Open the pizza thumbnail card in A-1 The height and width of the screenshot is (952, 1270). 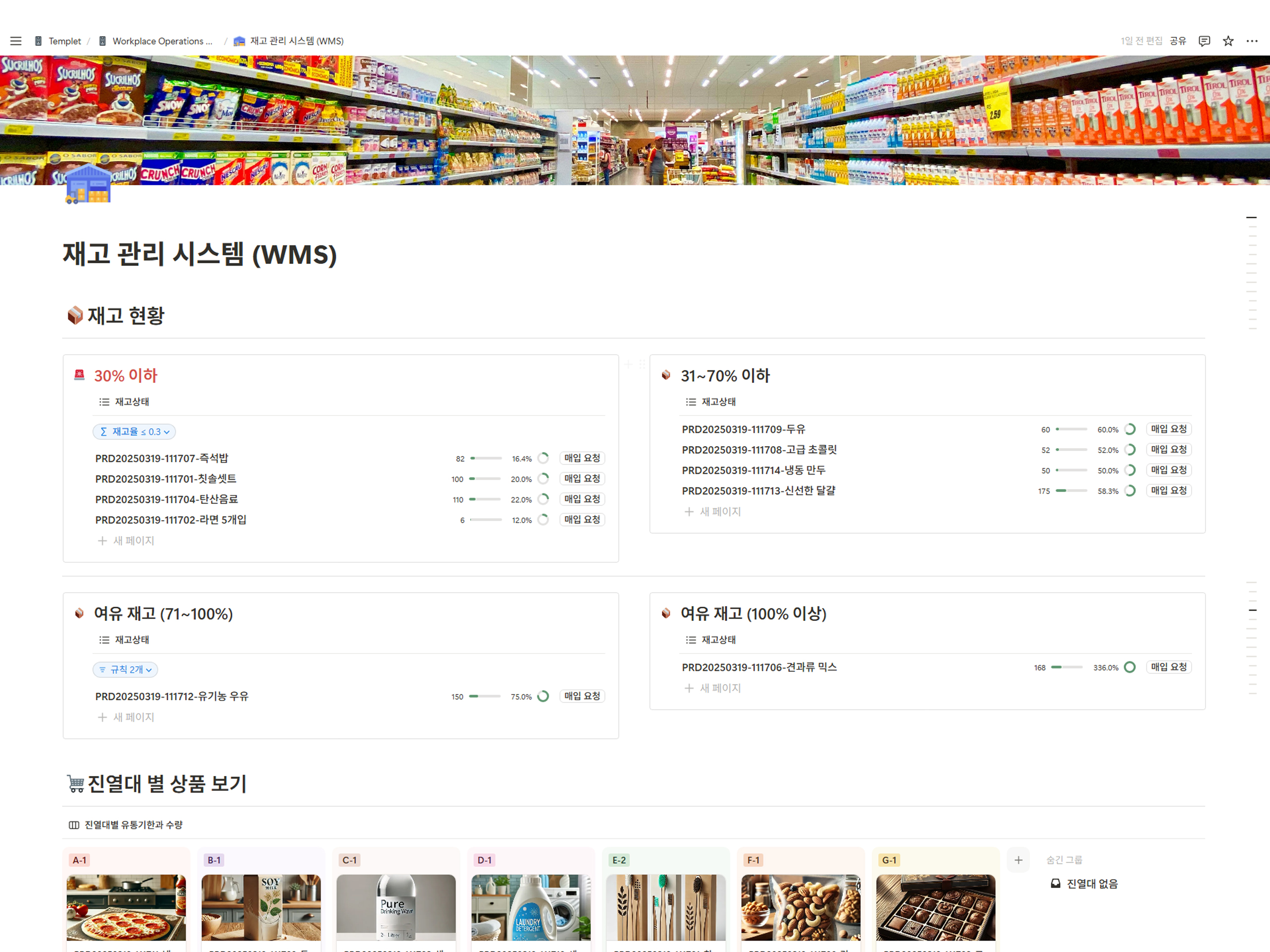pyautogui.click(x=126, y=907)
